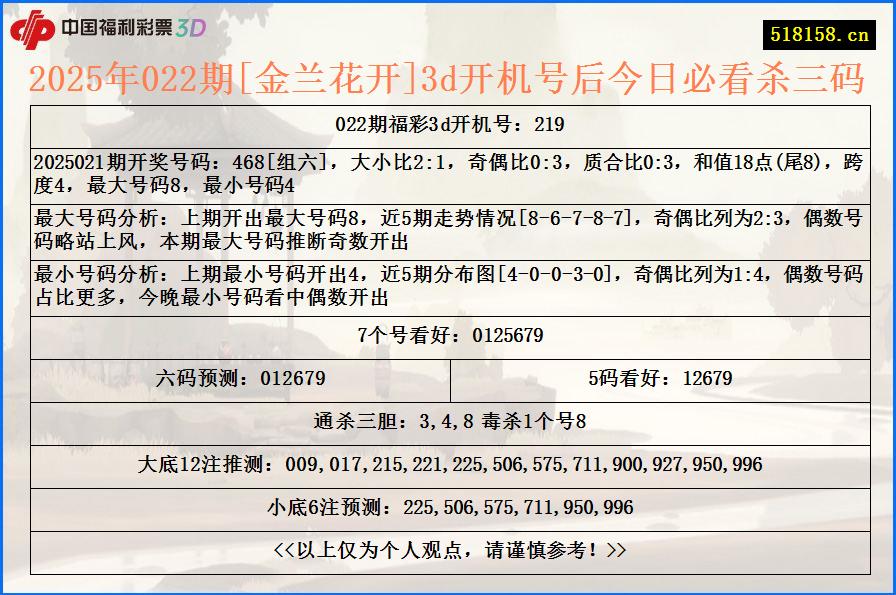Click the 大底12注推测 number list
The image size is (896, 595).
448,463
